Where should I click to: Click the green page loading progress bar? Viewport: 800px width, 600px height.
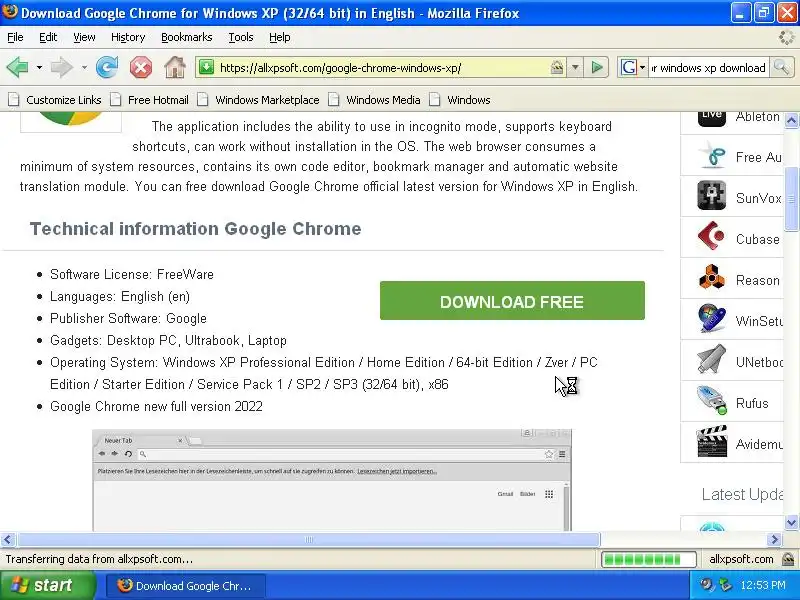tap(648, 559)
